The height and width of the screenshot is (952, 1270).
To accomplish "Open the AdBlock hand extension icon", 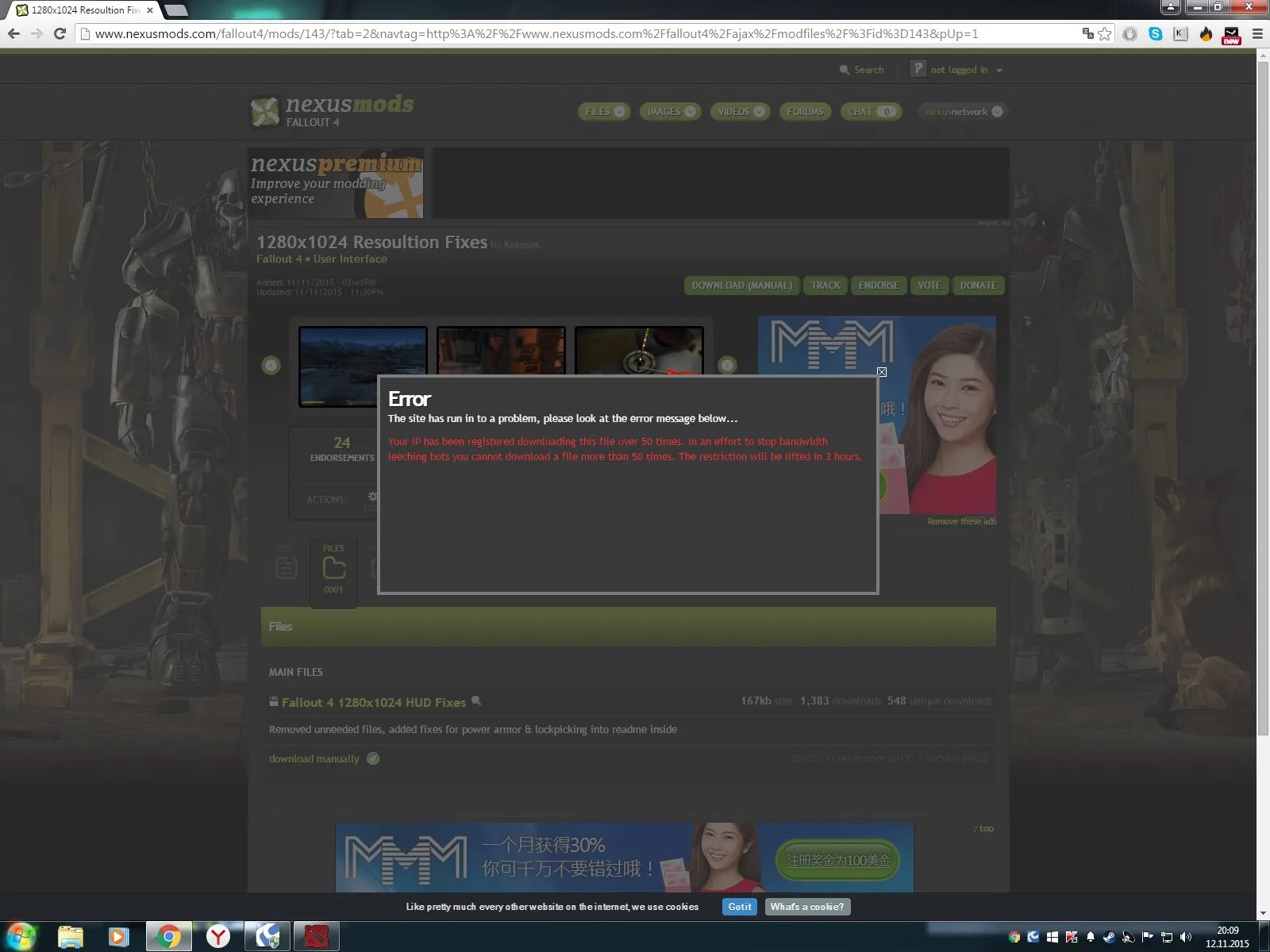I will (x=1130, y=33).
